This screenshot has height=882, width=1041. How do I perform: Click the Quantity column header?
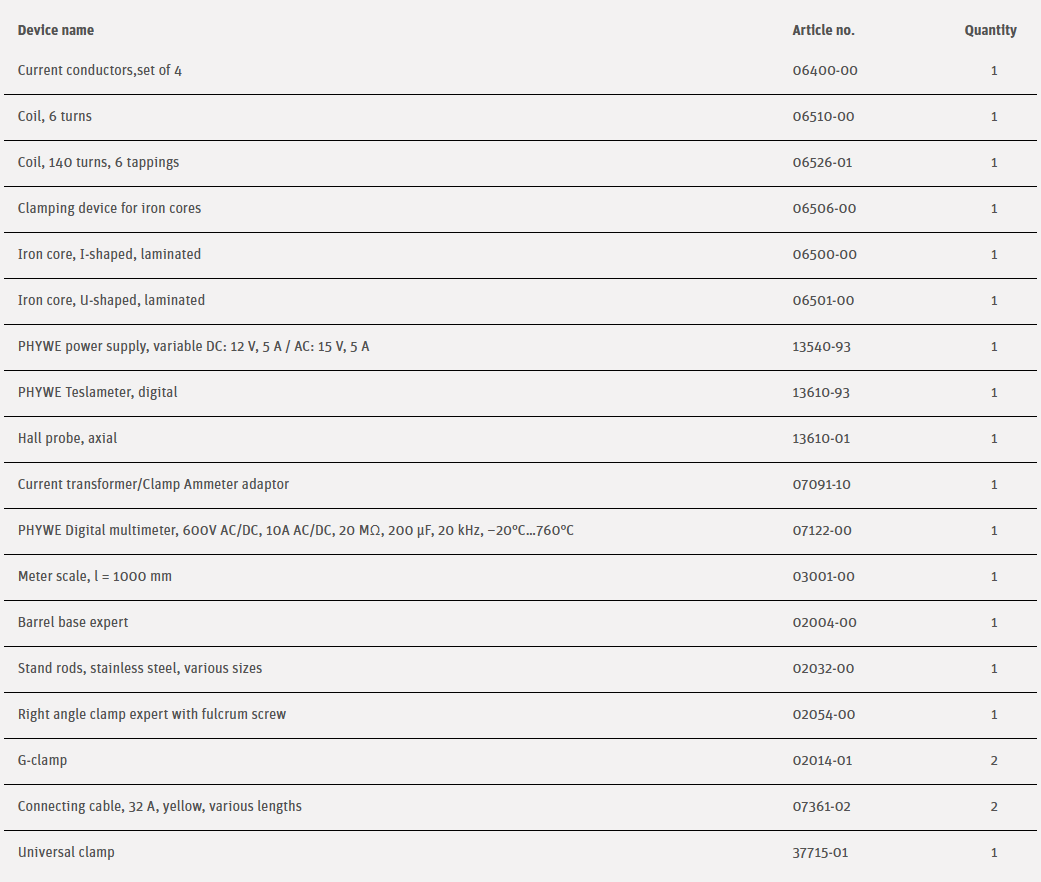990,30
